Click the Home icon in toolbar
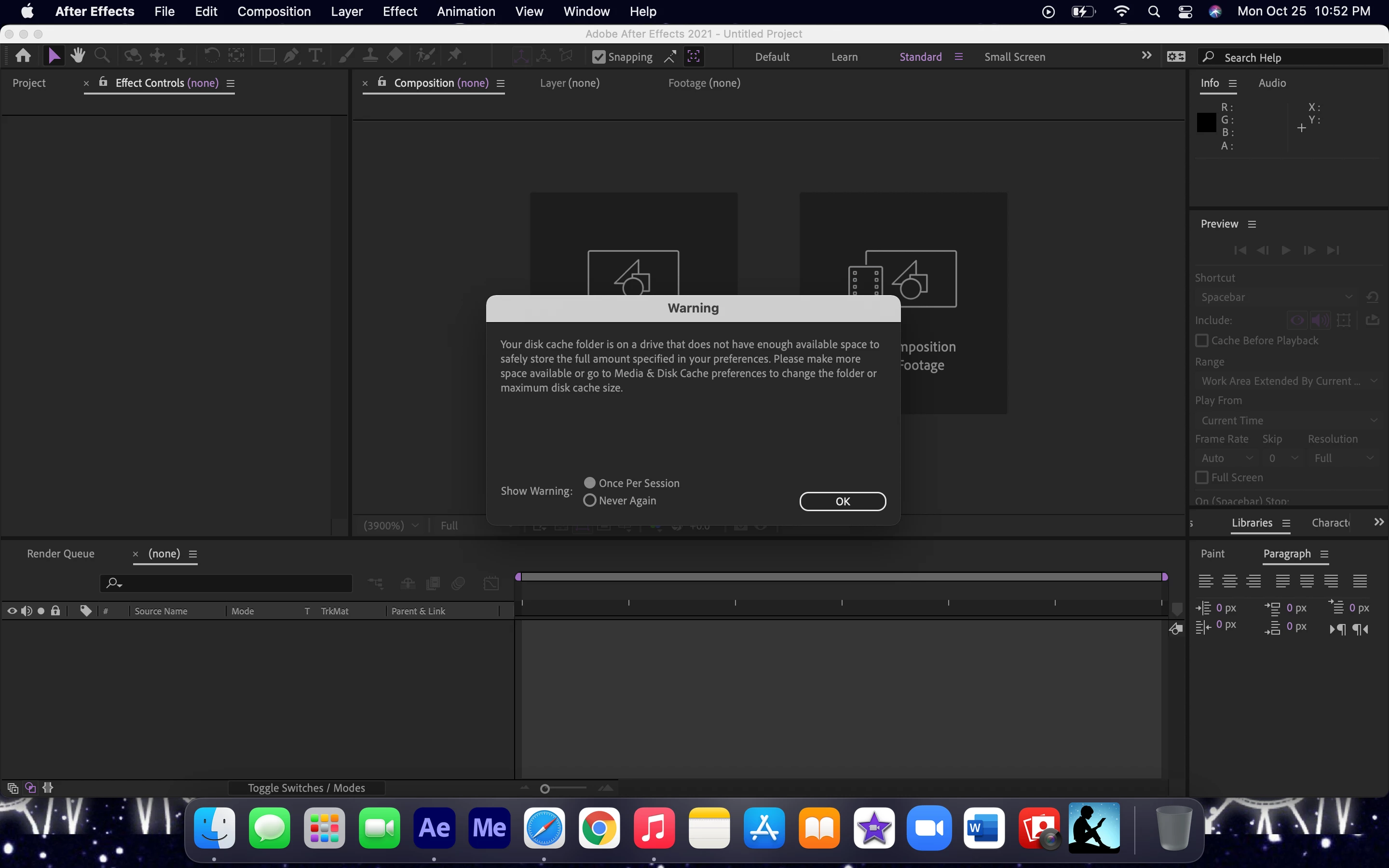Screen dimensions: 1389x868 24,55
